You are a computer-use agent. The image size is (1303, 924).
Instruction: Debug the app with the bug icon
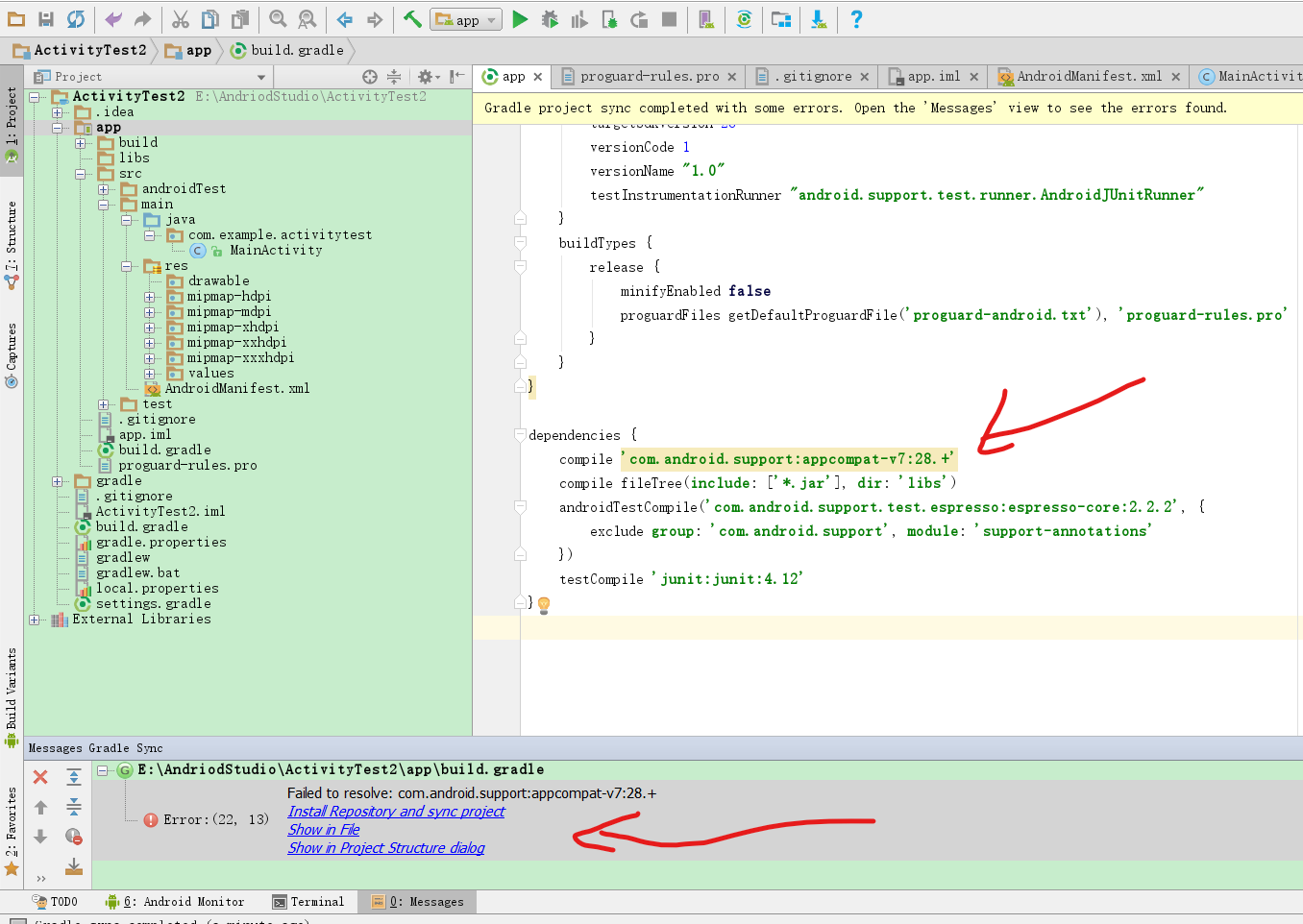(550, 19)
